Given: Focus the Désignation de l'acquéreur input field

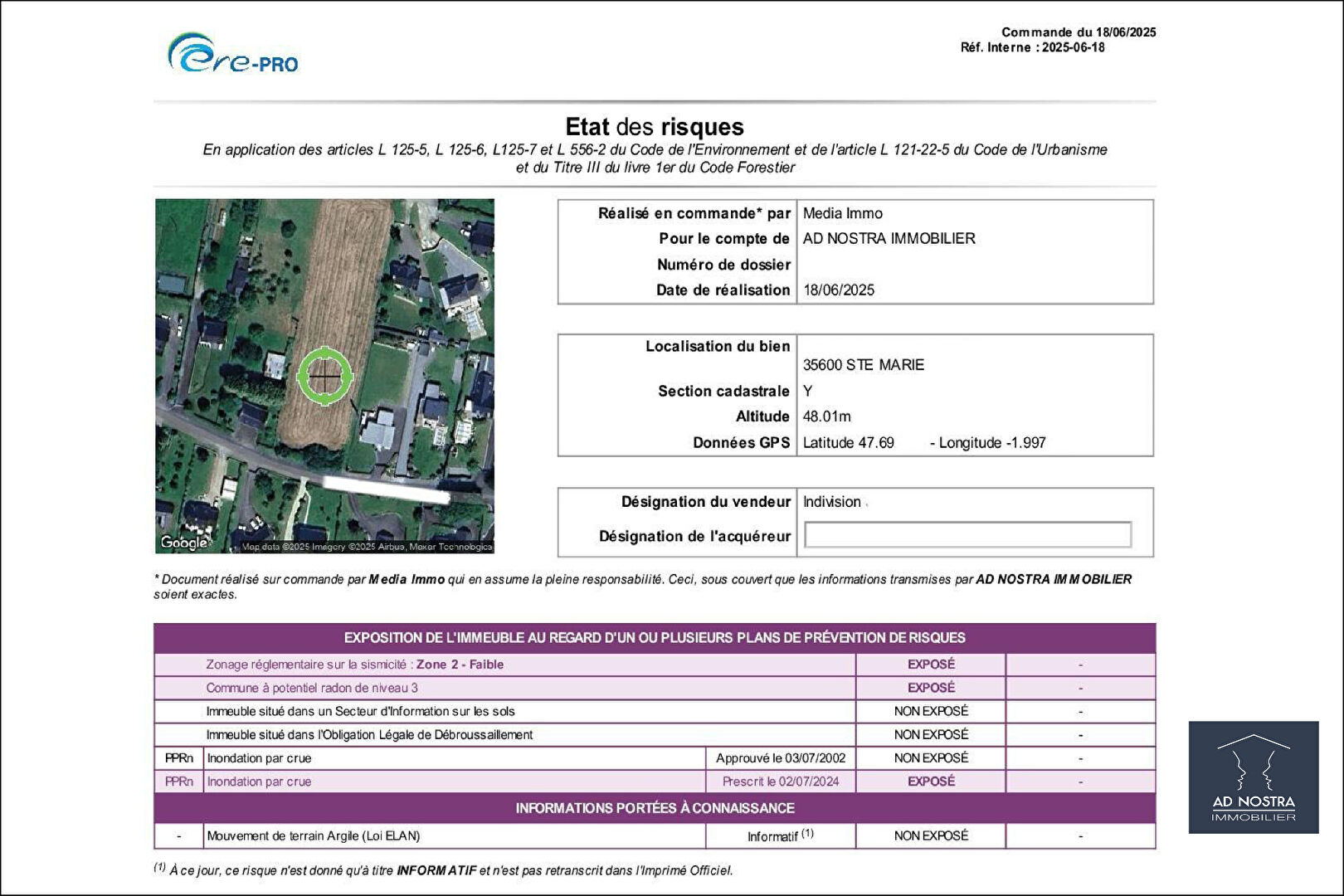Looking at the screenshot, I should coord(967,535).
